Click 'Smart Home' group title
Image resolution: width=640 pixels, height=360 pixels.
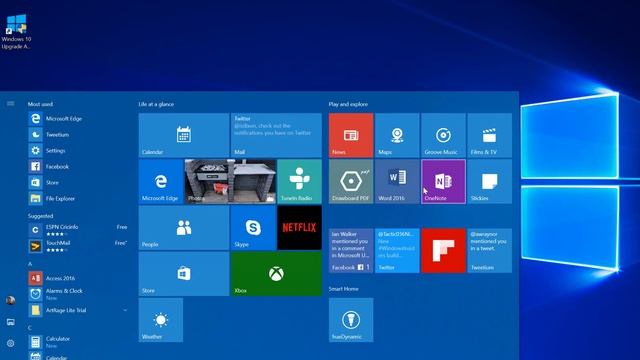[344, 289]
